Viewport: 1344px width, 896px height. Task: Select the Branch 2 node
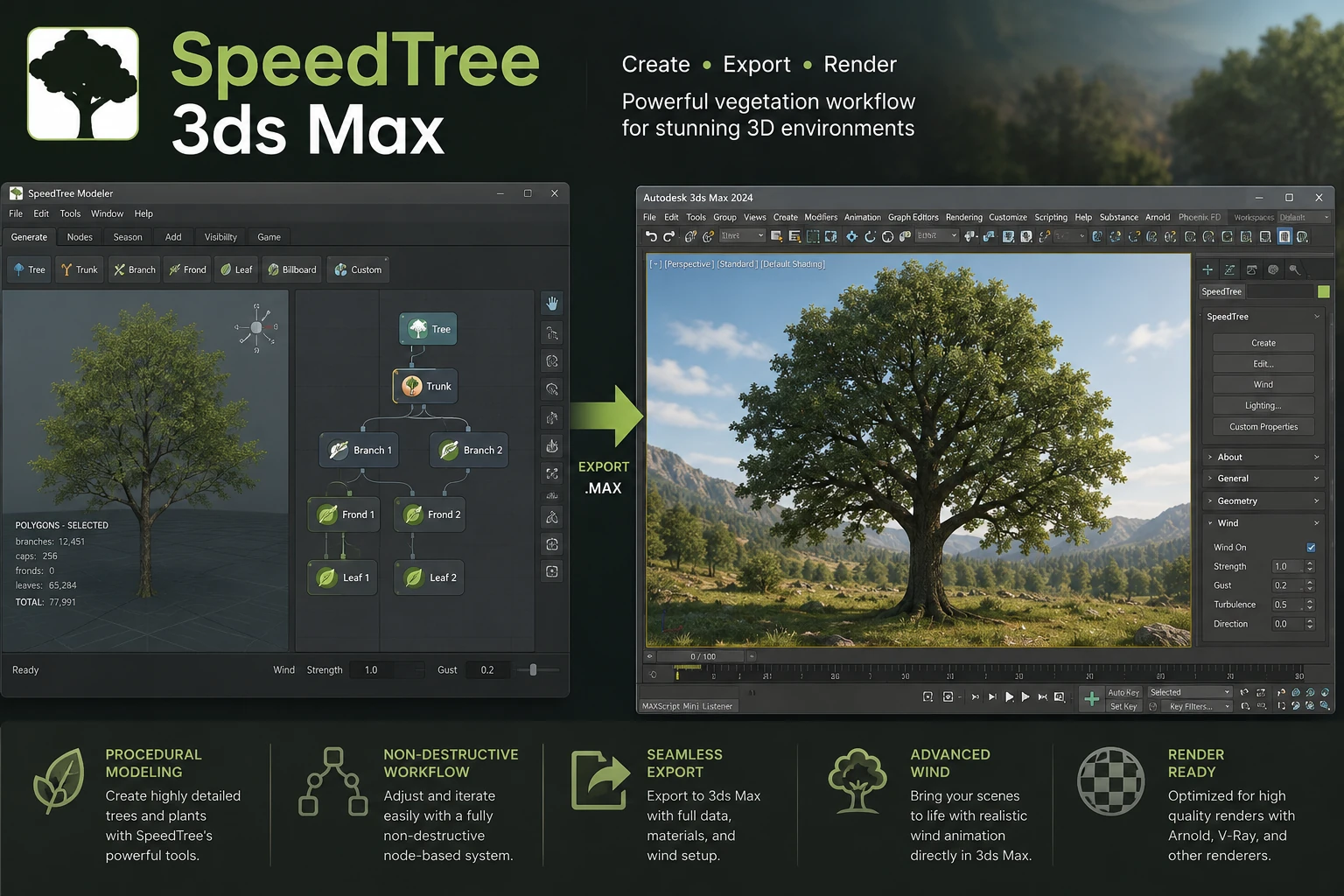click(469, 450)
